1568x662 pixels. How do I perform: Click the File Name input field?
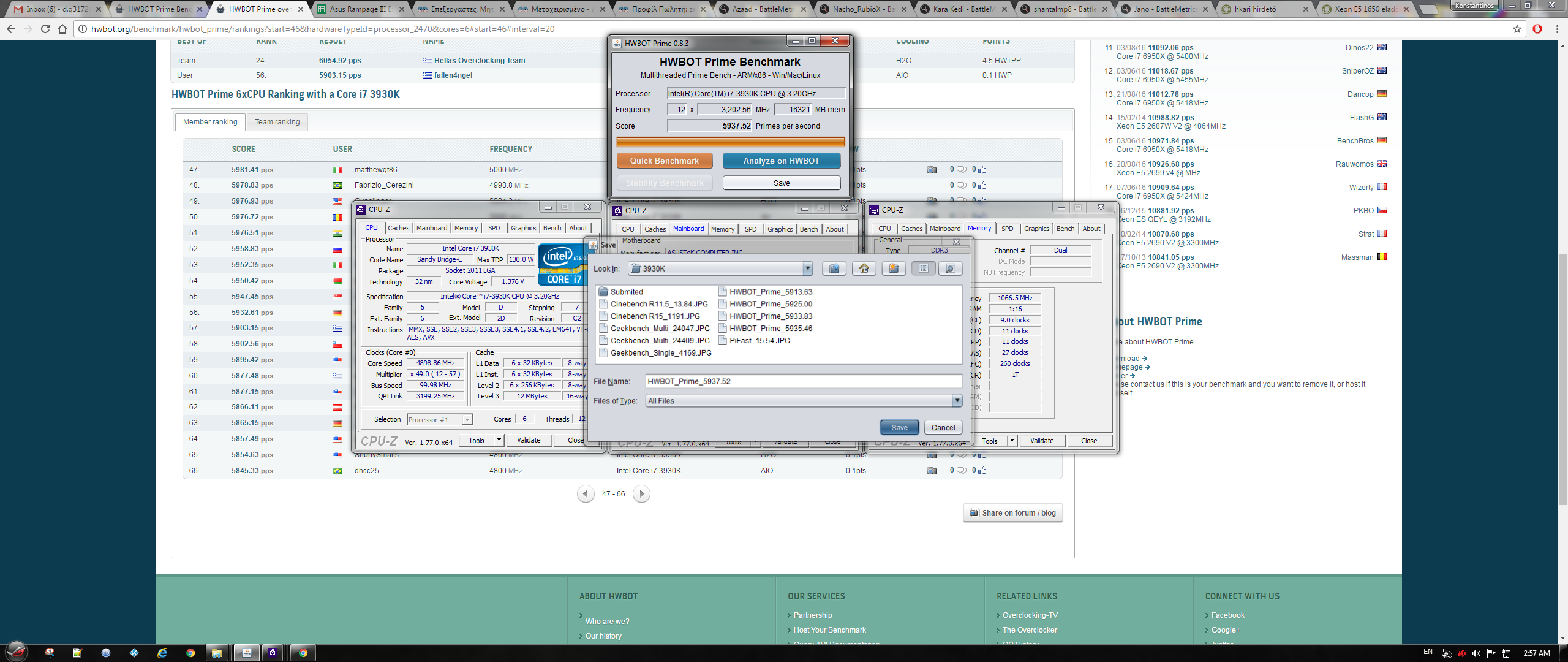(804, 381)
